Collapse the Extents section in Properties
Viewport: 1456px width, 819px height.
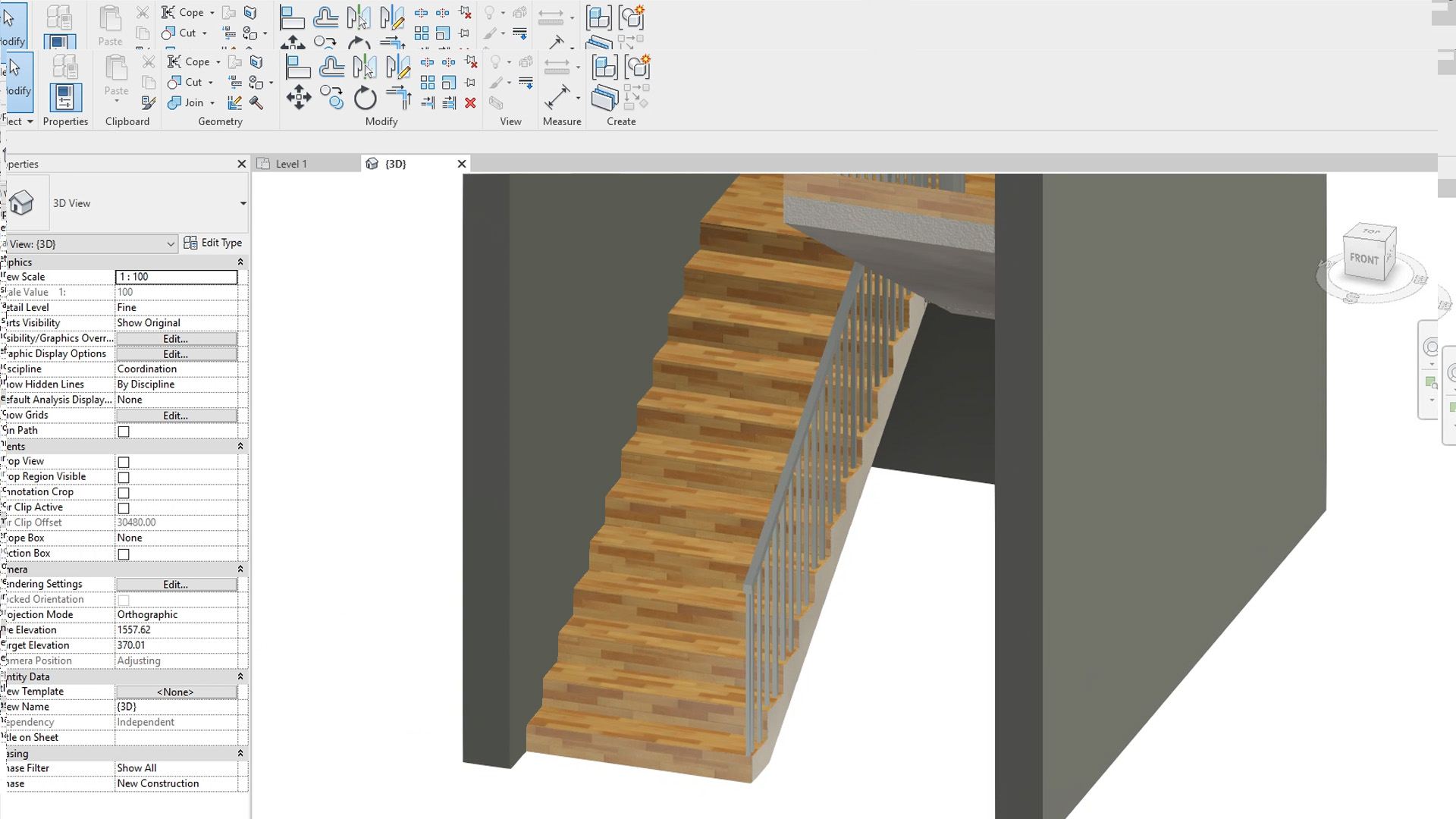[x=240, y=446]
